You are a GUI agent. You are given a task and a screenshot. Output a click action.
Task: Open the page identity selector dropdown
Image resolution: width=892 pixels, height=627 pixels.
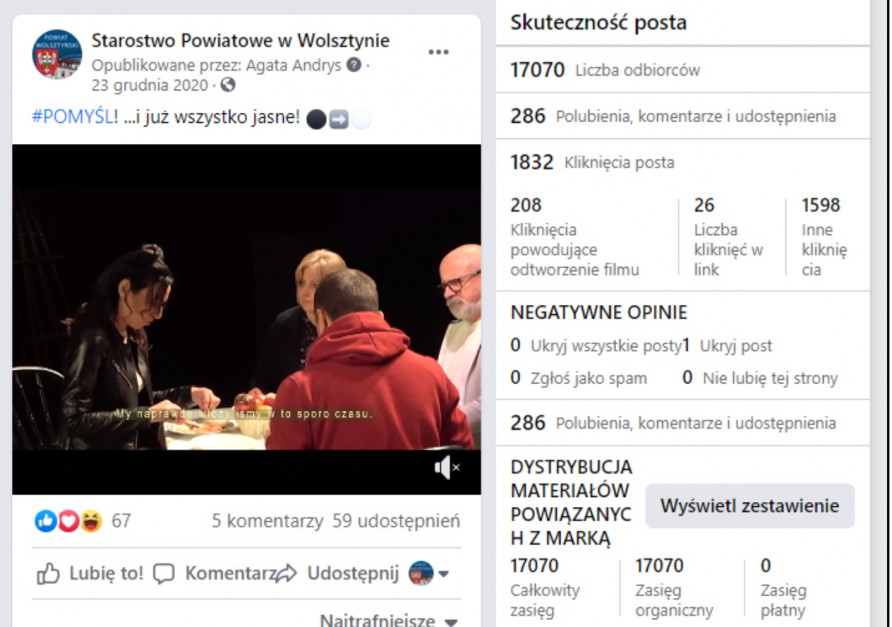click(x=430, y=574)
